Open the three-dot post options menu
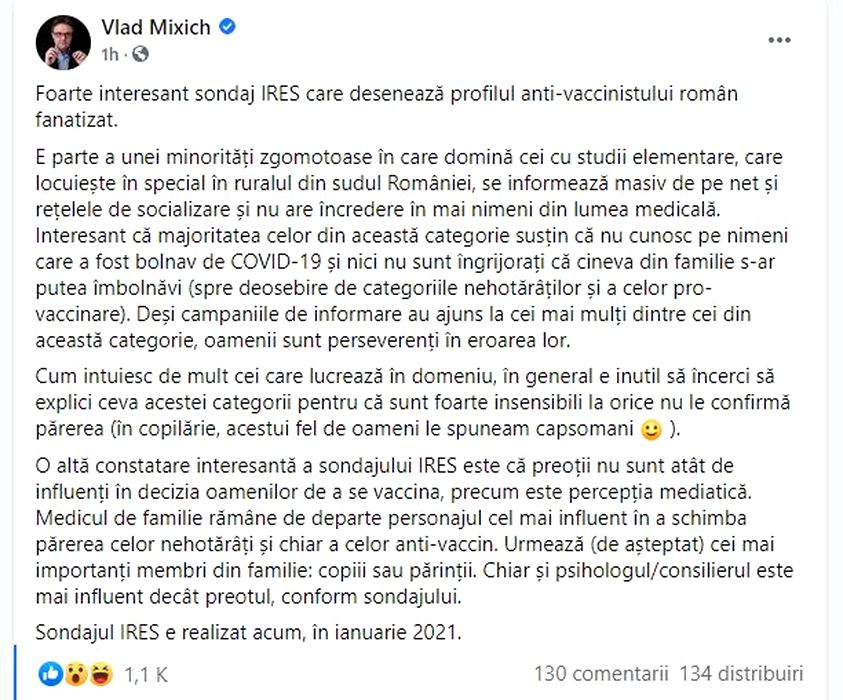 [x=779, y=40]
